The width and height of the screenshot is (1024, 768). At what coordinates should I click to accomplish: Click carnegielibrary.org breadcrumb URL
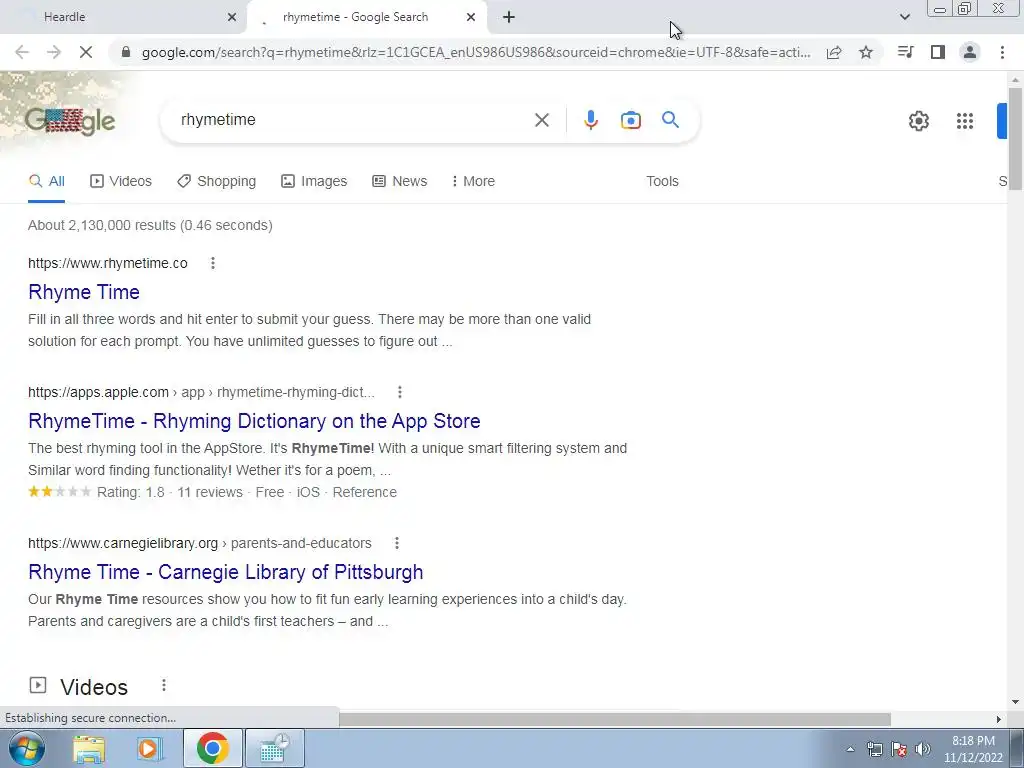(x=200, y=543)
